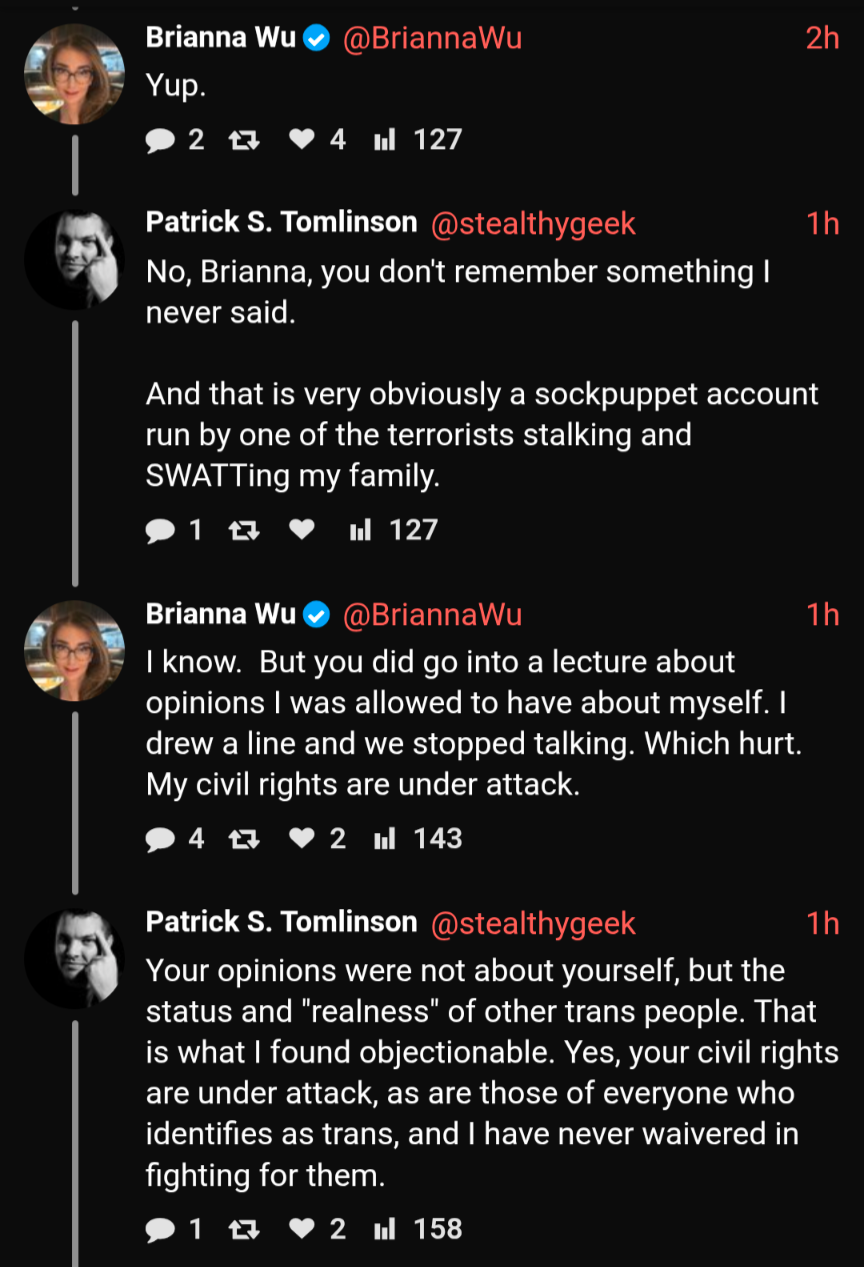The height and width of the screenshot is (1267, 864).
Task: Like the tweet with 143 views
Action: (x=316, y=838)
